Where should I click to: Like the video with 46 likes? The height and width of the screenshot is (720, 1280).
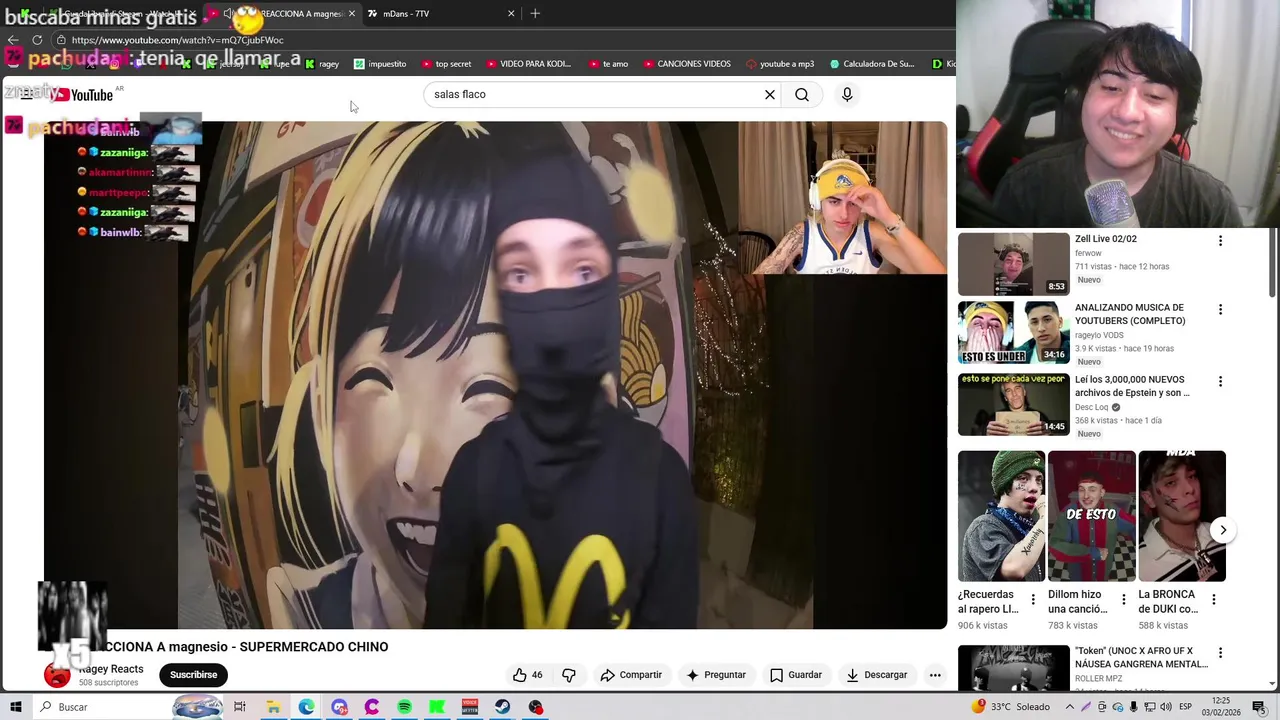pyautogui.click(x=527, y=675)
